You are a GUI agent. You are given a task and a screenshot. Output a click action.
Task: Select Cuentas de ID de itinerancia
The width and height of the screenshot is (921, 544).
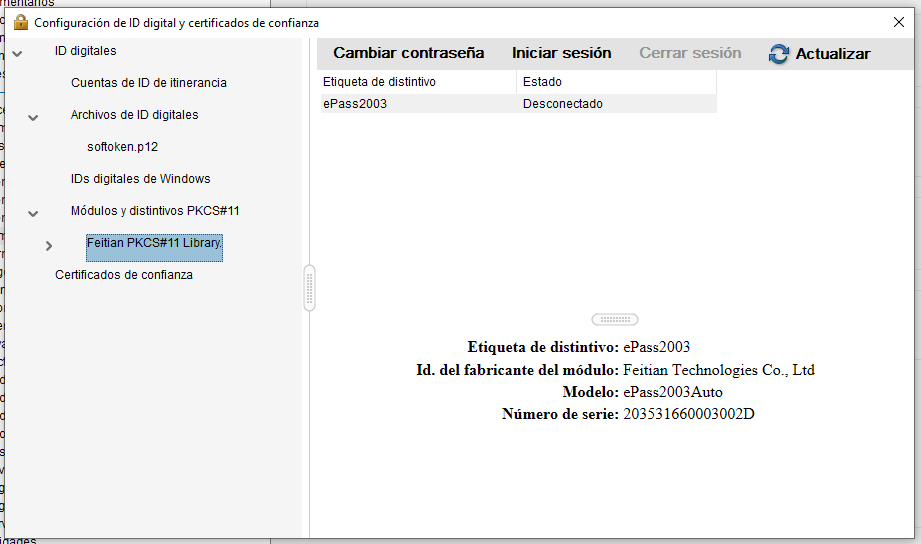(x=148, y=83)
